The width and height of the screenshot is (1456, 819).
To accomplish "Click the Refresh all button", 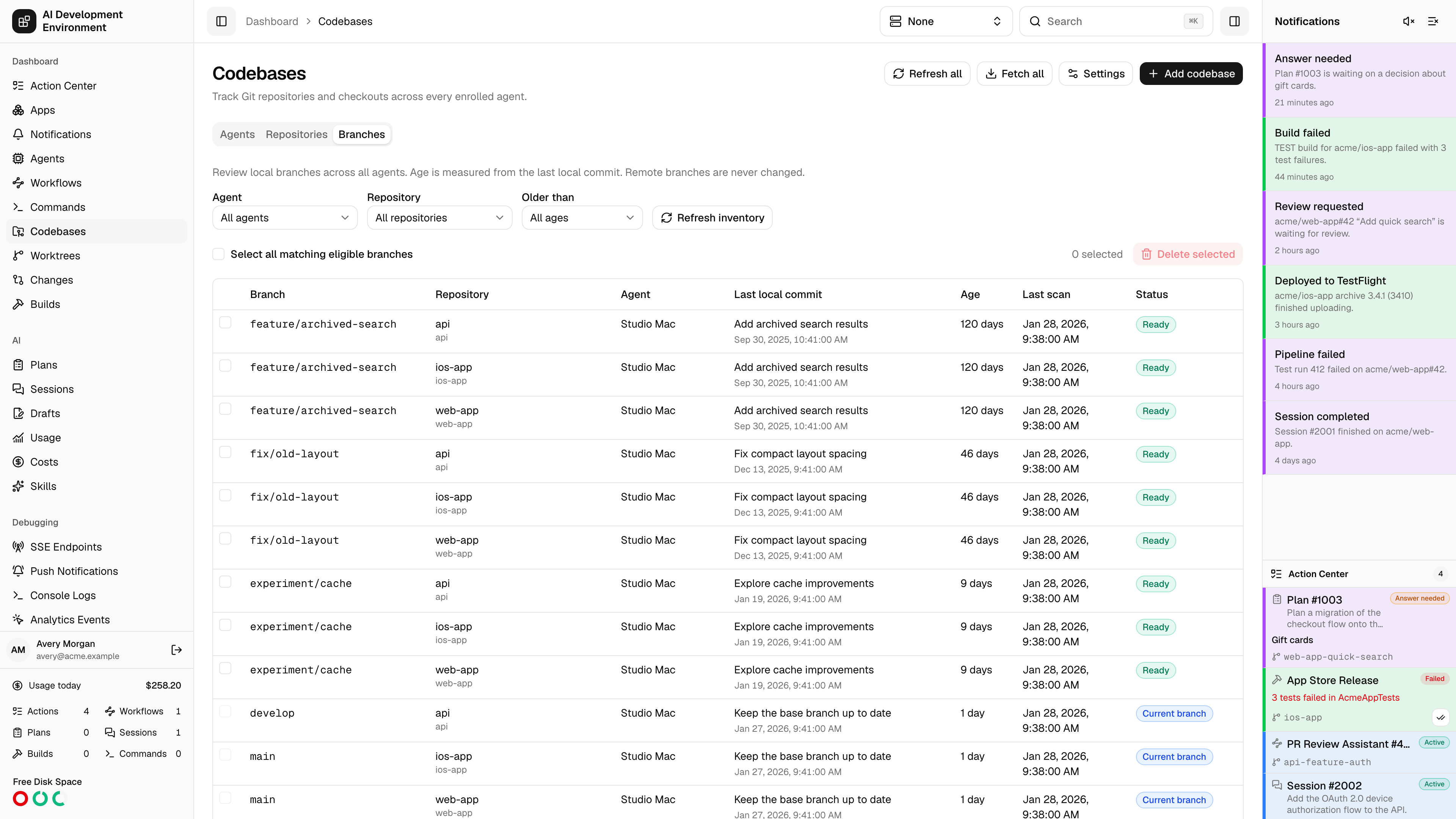I will (x=927, y=74).
